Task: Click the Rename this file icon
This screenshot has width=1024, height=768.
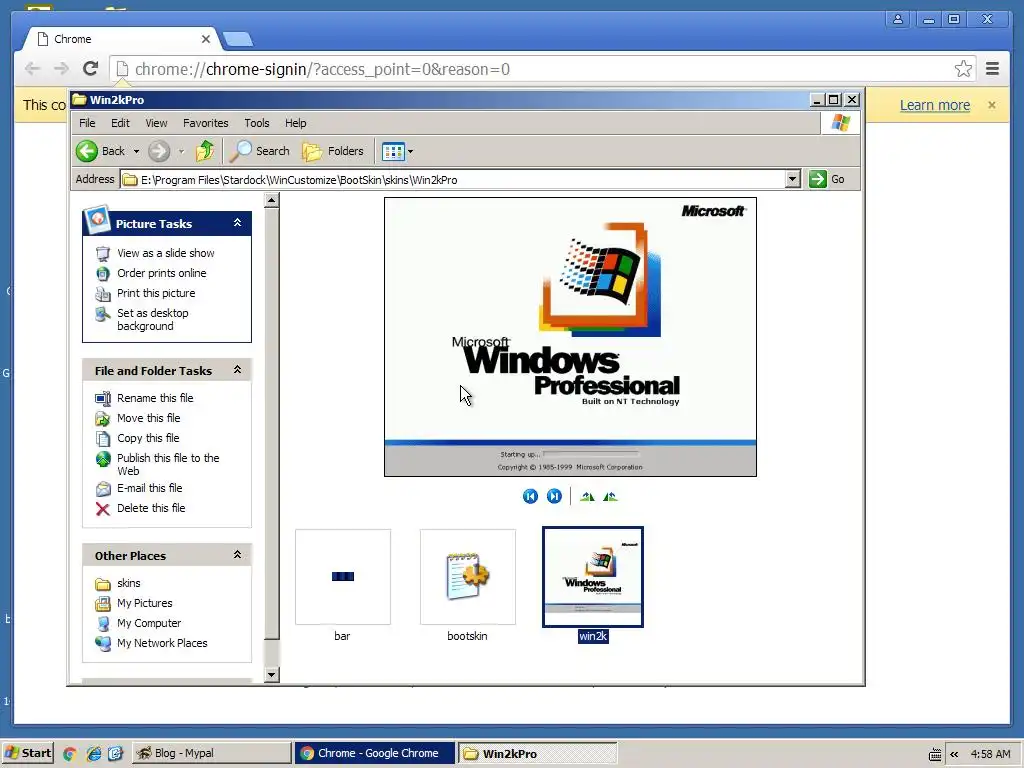Action: tap(103, 398)
